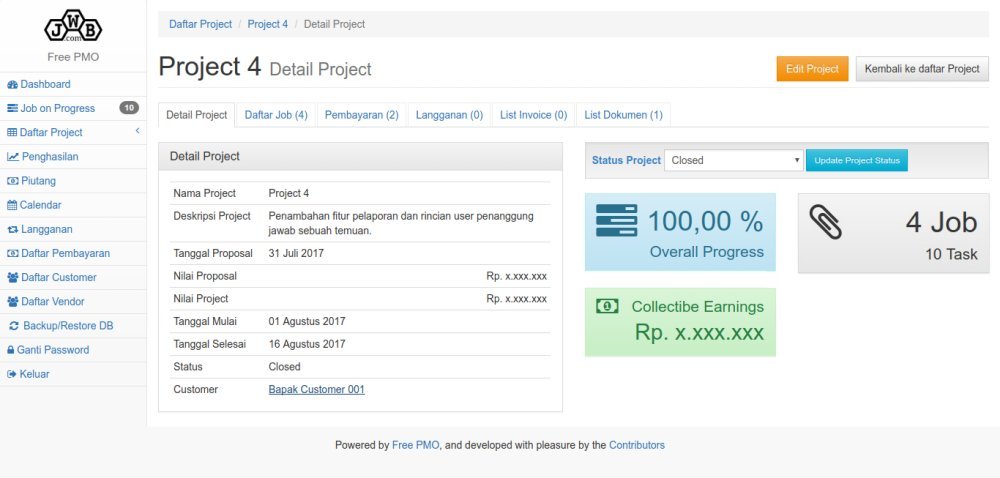Click the server icon beside Overall Progress
Image resolution: width=1000 pixels, height=478 pixels.
[616, 221]
